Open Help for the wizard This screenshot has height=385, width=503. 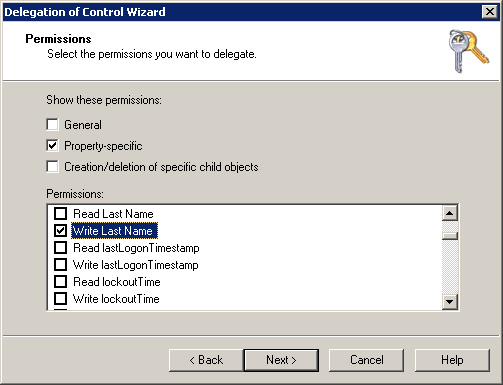coord(452,360)
